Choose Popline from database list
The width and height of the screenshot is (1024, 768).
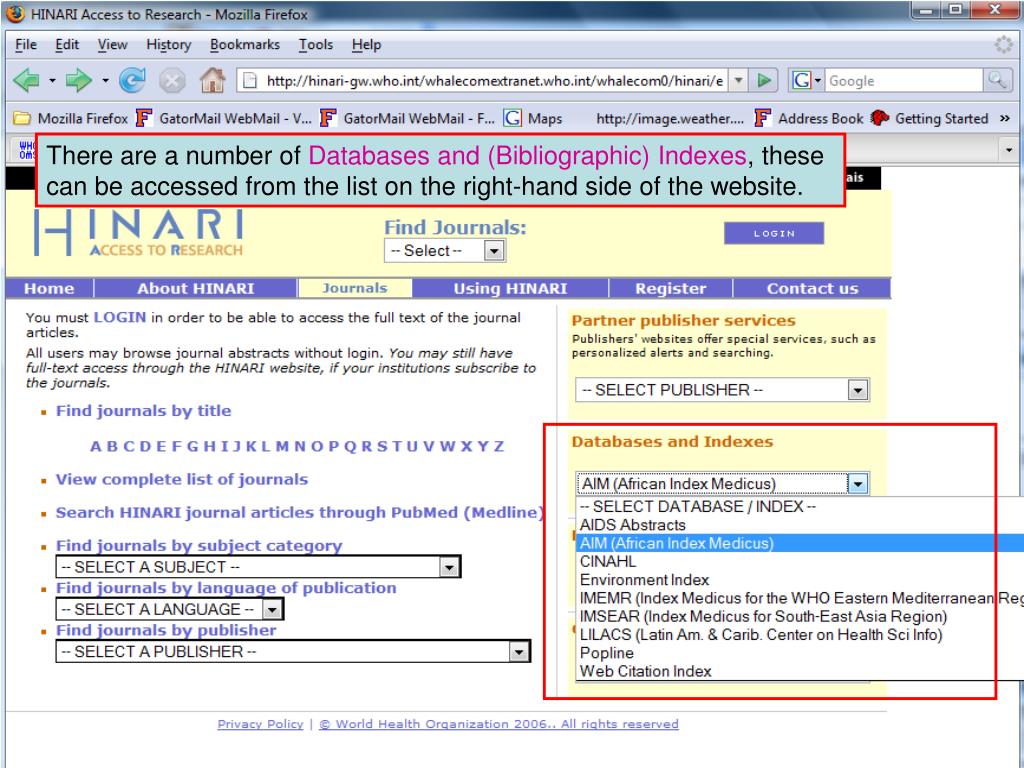point(800,653)
